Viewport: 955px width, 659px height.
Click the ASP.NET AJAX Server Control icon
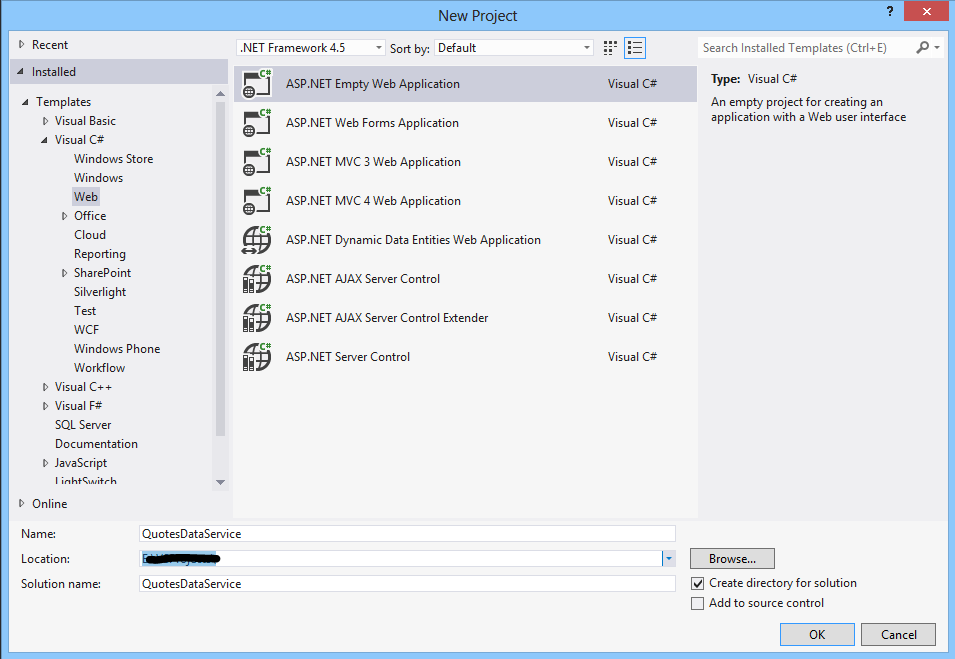click(x=256, y=279)
